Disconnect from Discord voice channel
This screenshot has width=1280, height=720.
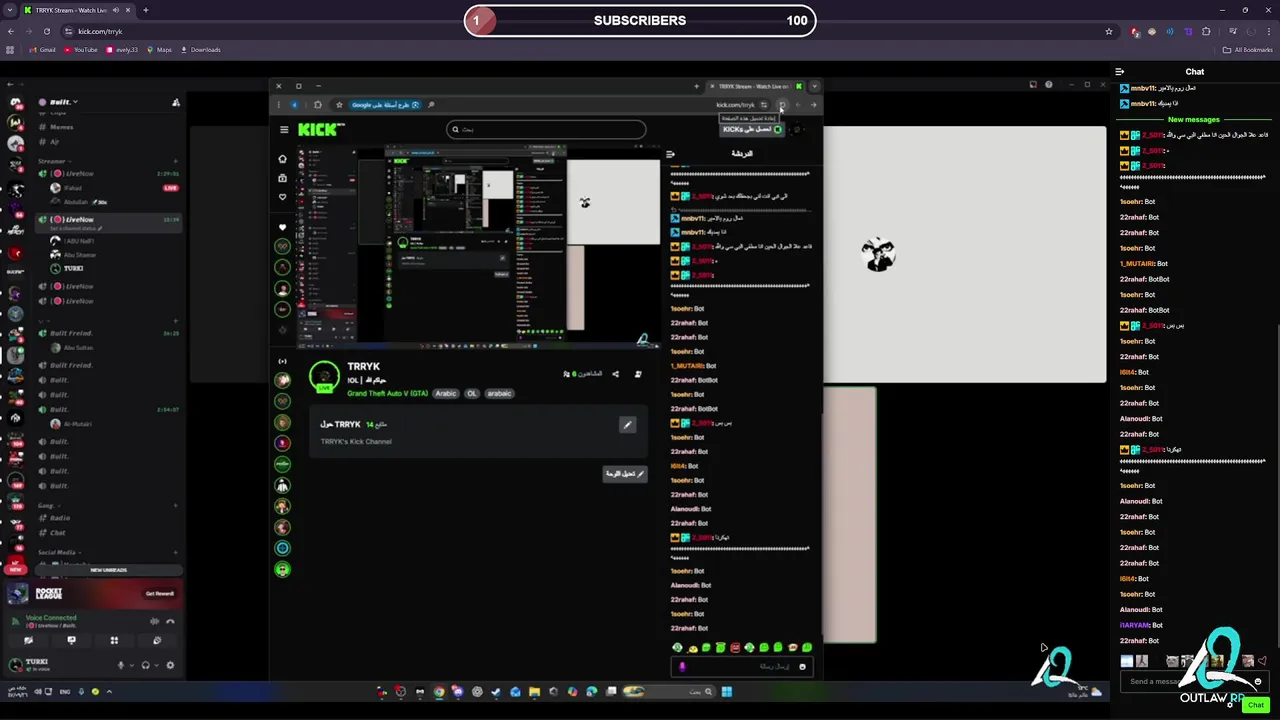coord(170,621)
